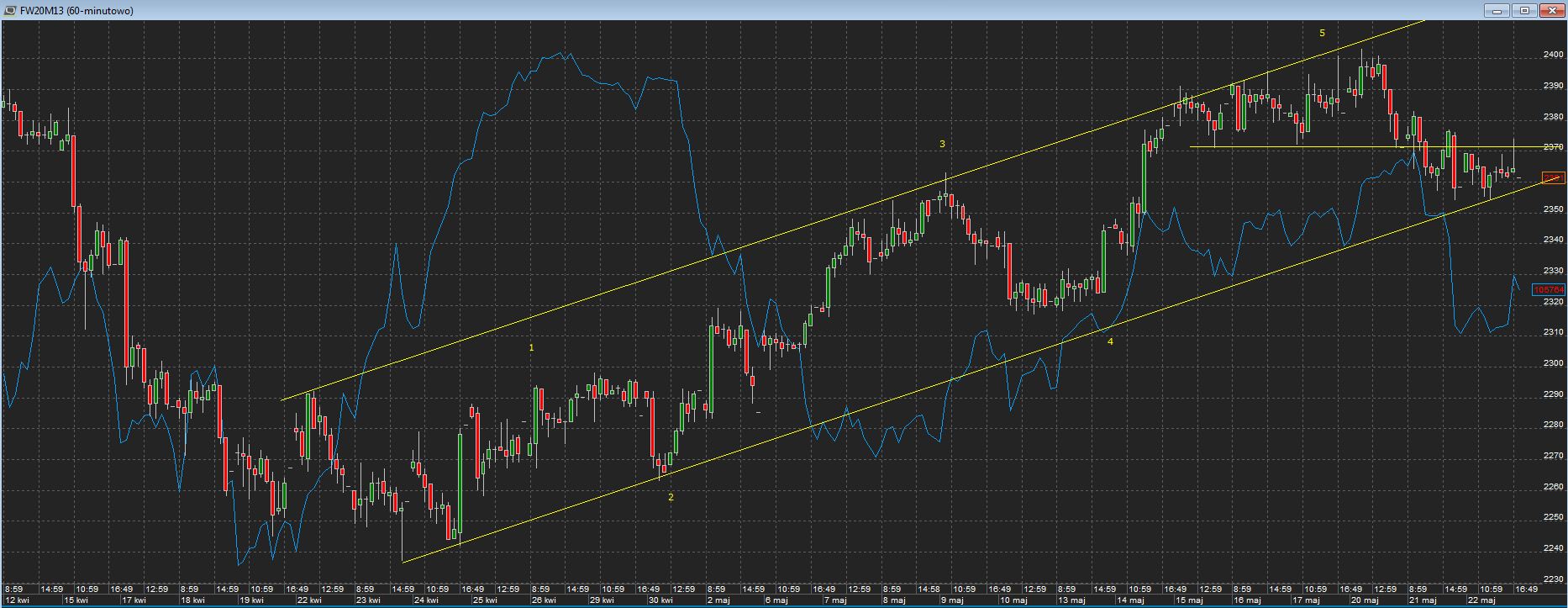Click the '17 kwi' date label
The image size is (1568, 608).
pos(134,600)
